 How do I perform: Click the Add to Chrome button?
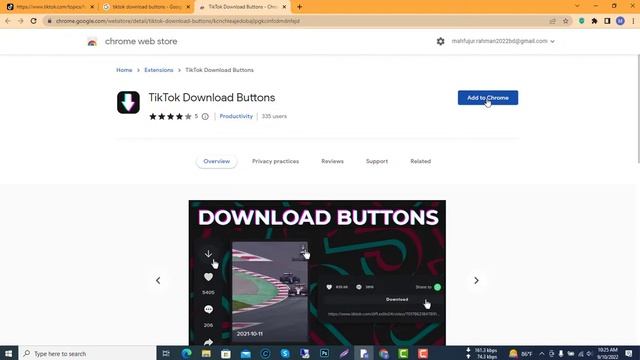click(x=488, y=98)
